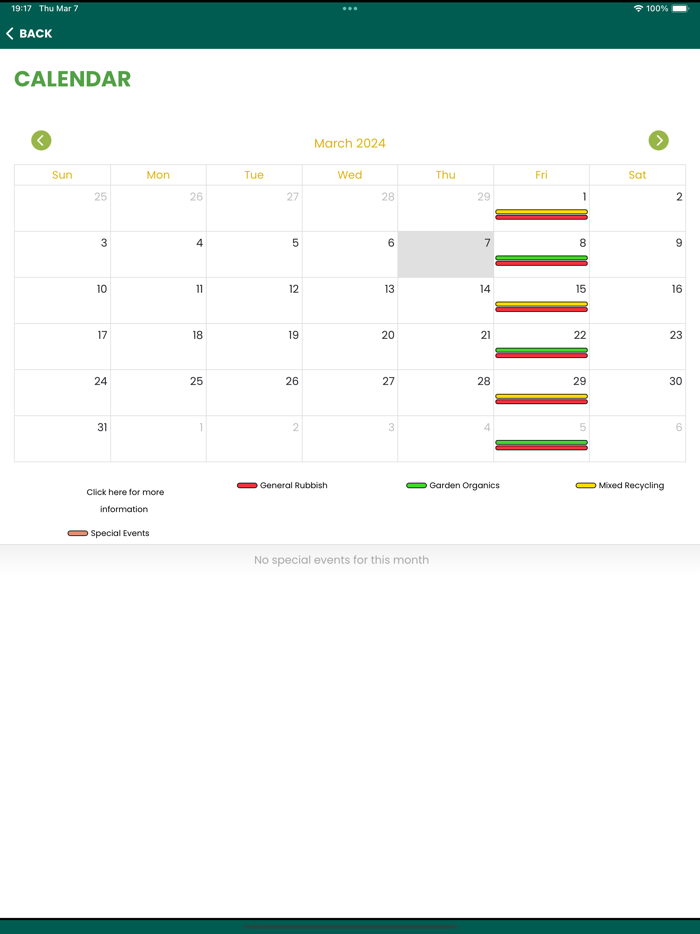Click red rubbish bar on March 15

(542, 310)
